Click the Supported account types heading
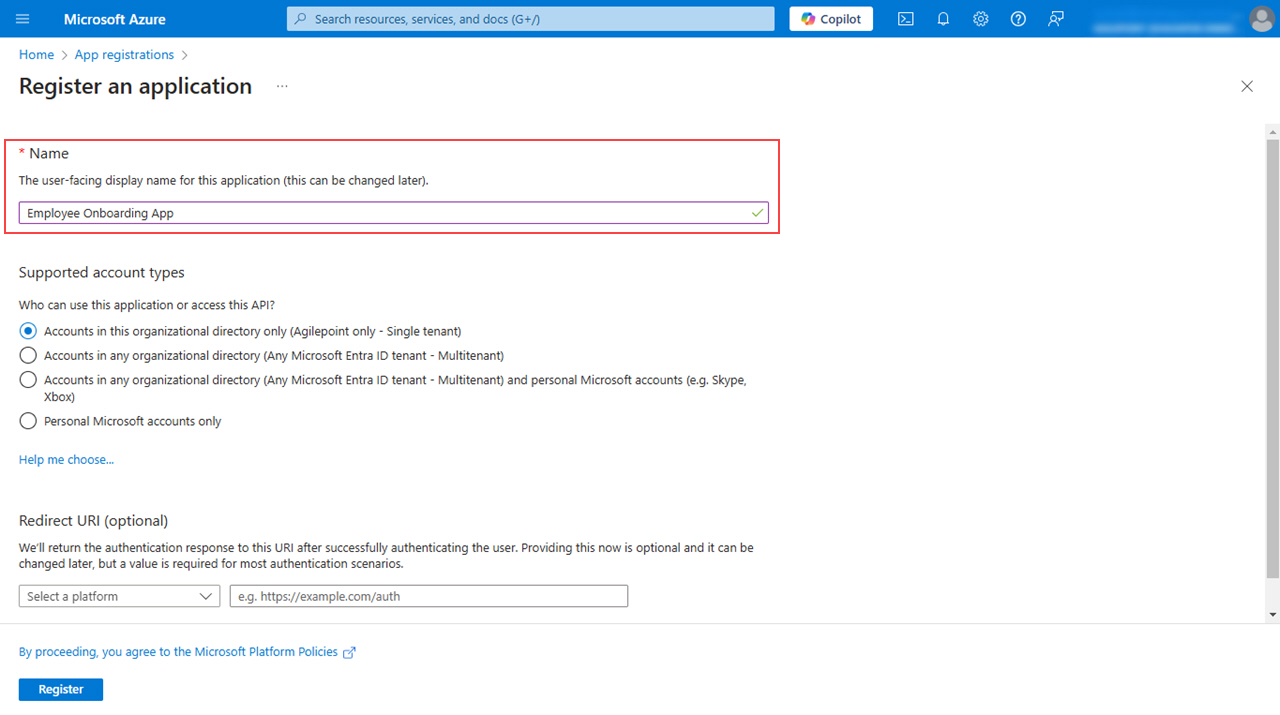 click(102, 273)
